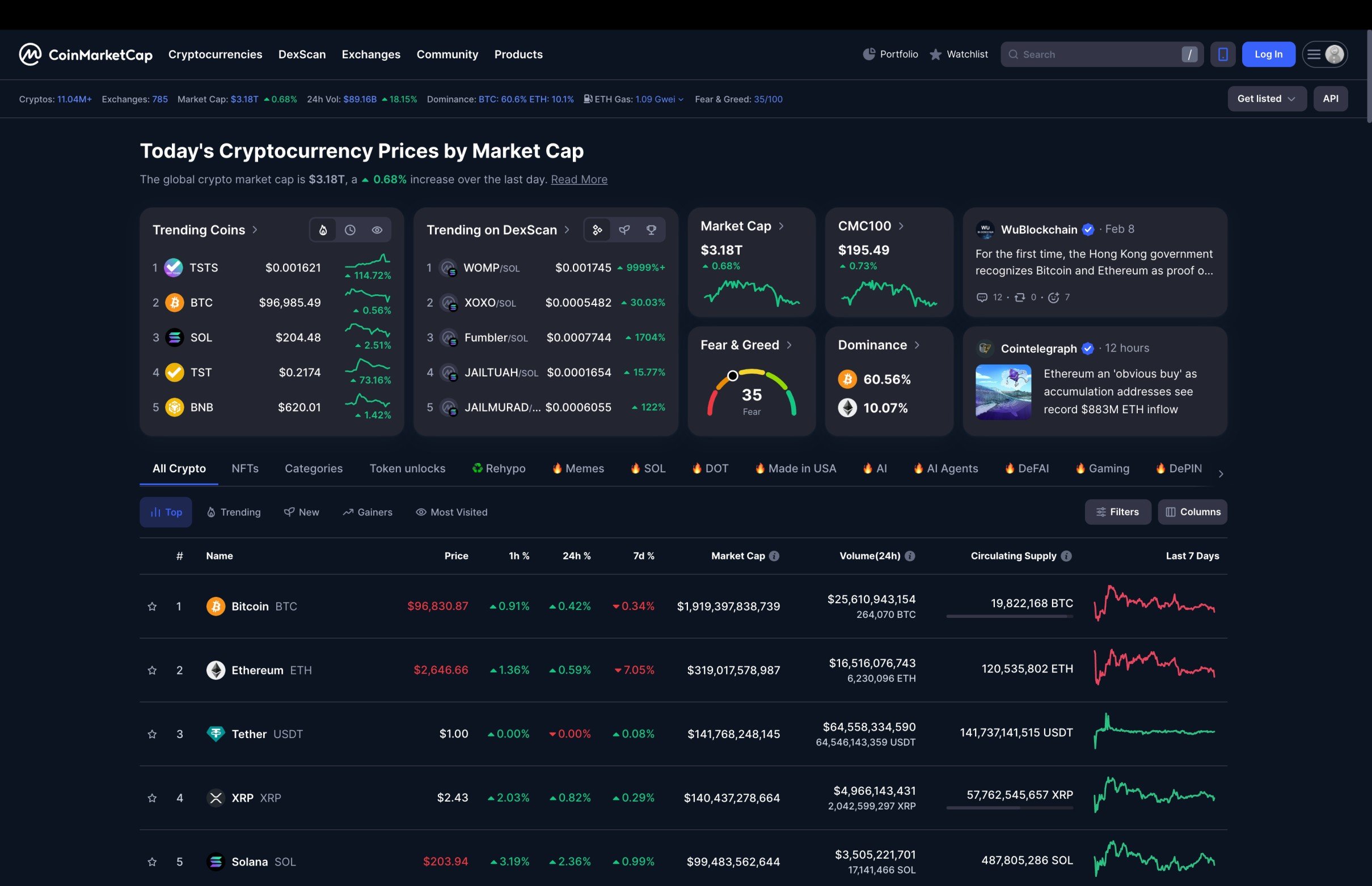Star Ethereum to add to watchlist
This screenshot has height=886, width=1372.
(x=152, y=670)
